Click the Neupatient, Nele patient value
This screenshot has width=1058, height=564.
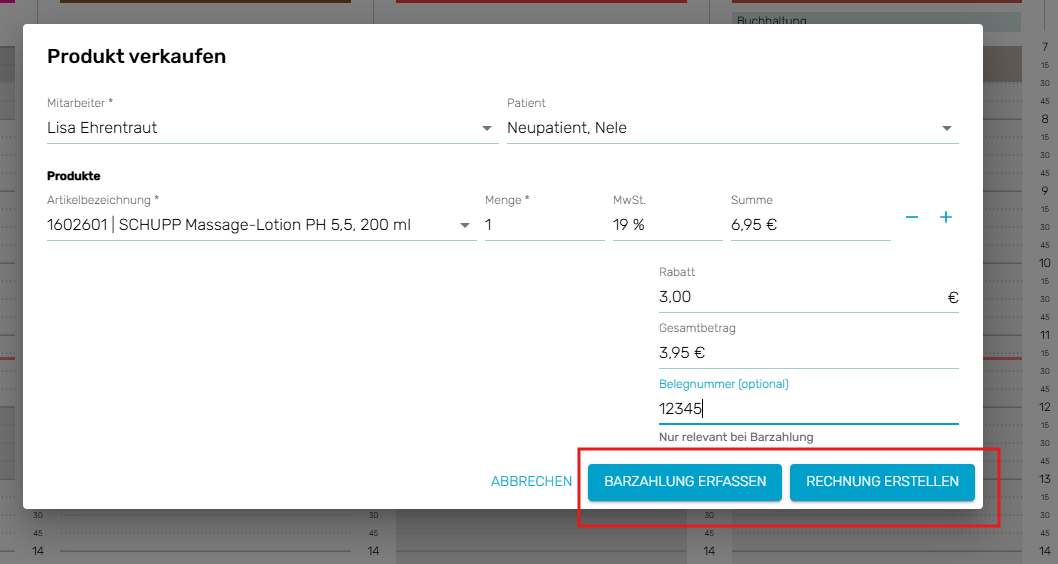tap(567, 128)
